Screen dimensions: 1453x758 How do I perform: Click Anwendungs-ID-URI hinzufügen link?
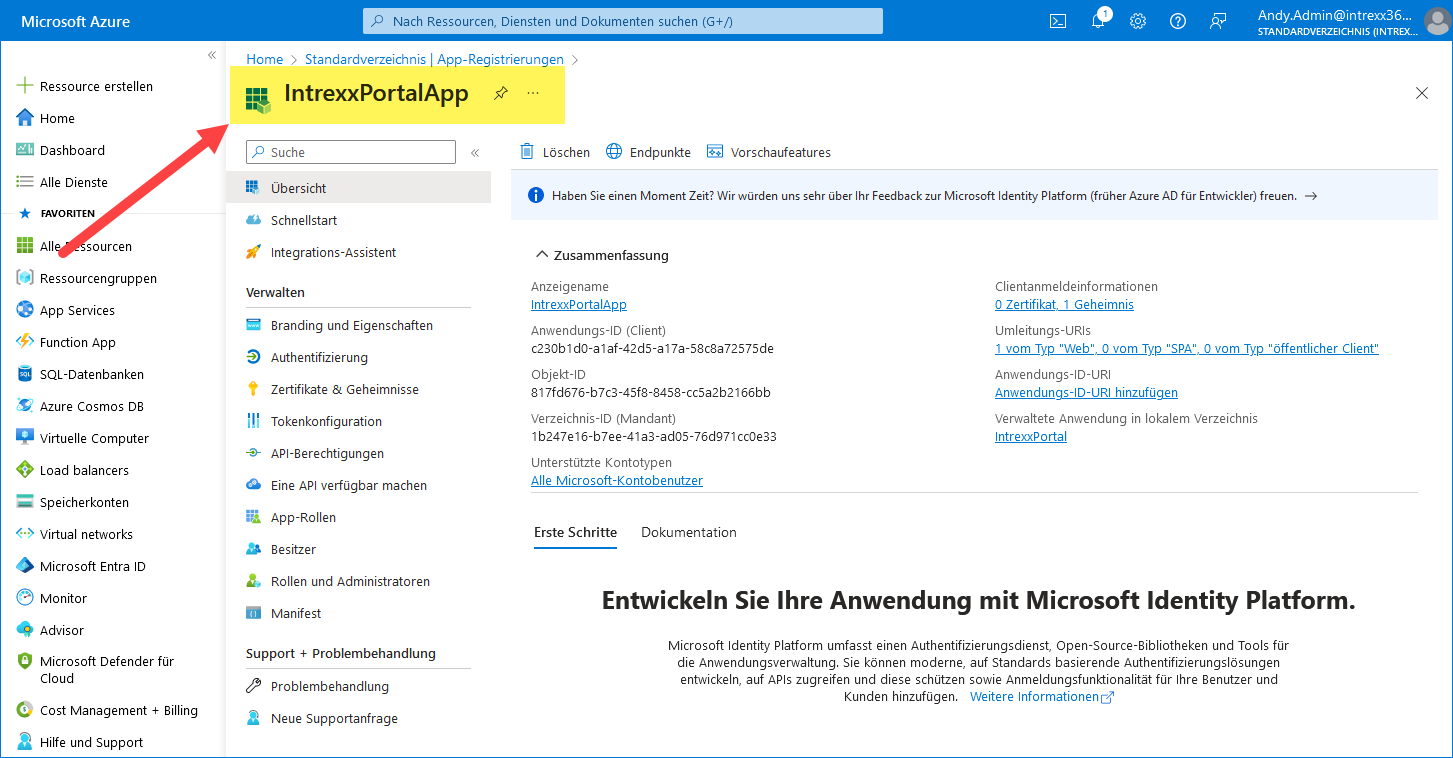pos(1086,393)
